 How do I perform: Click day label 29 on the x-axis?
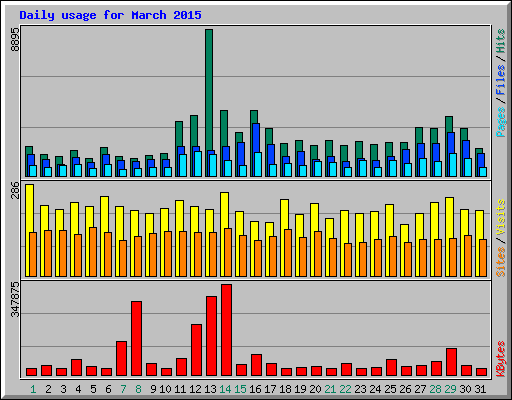point(450,389)
